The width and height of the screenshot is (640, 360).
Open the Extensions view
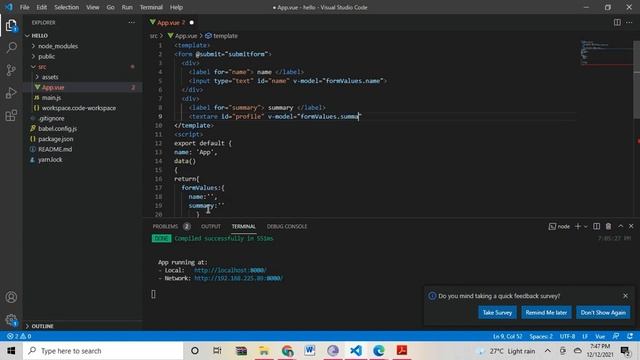pos(11,116)
